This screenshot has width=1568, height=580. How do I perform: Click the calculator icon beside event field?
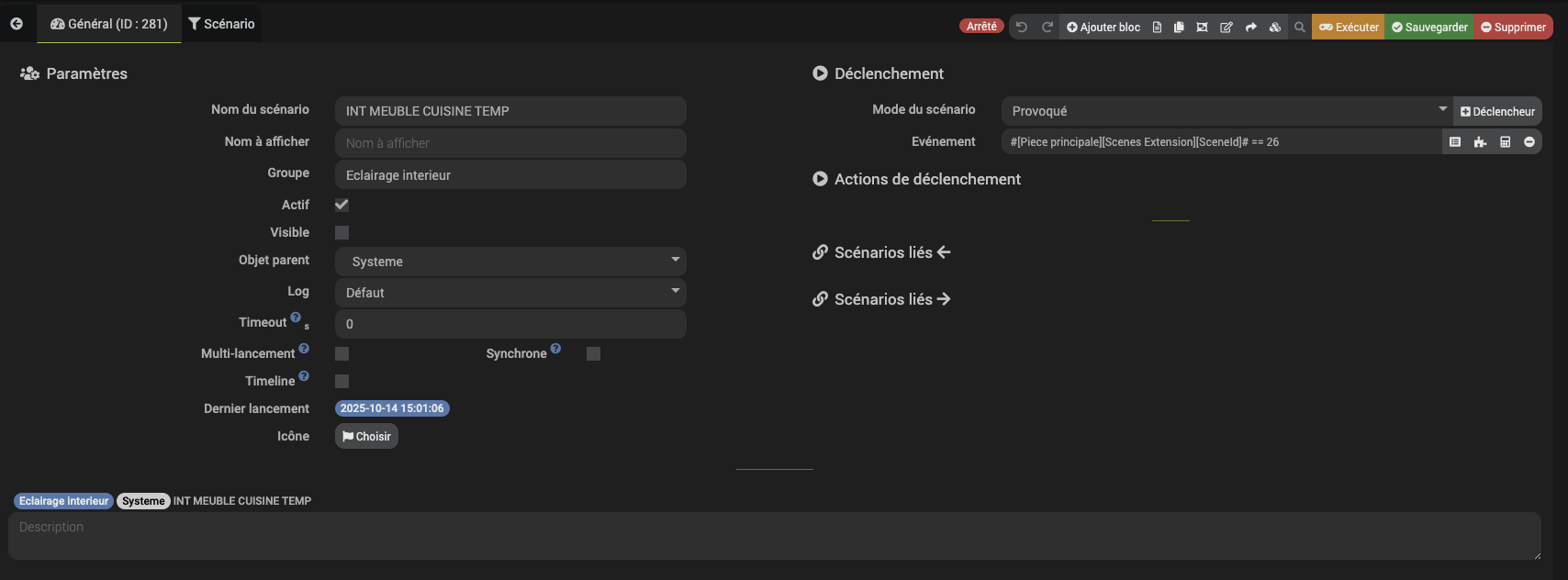[1505, 142]
